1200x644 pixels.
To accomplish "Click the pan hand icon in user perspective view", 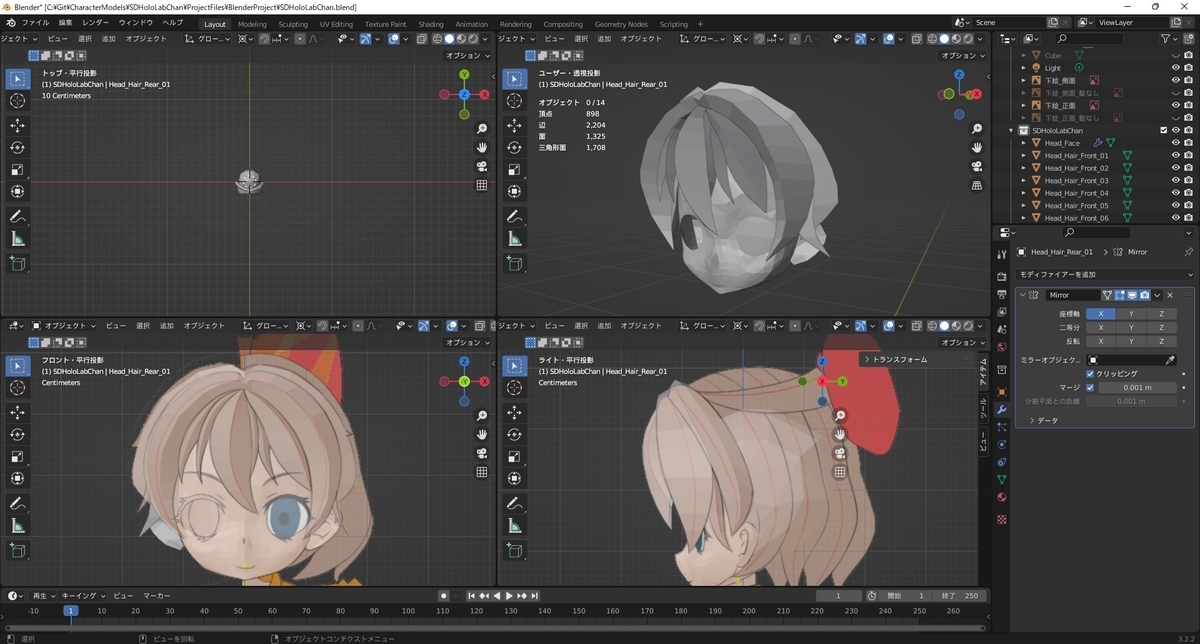I will 977,147.
